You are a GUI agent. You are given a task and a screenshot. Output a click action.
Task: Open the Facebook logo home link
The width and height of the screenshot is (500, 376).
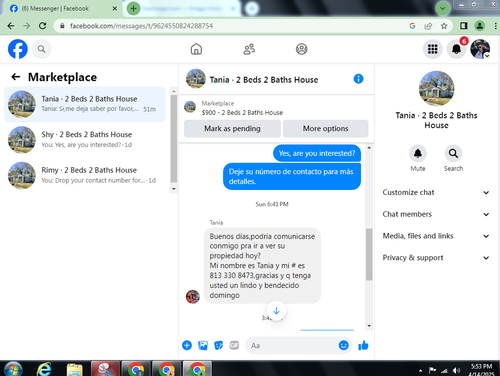(18, 49)
